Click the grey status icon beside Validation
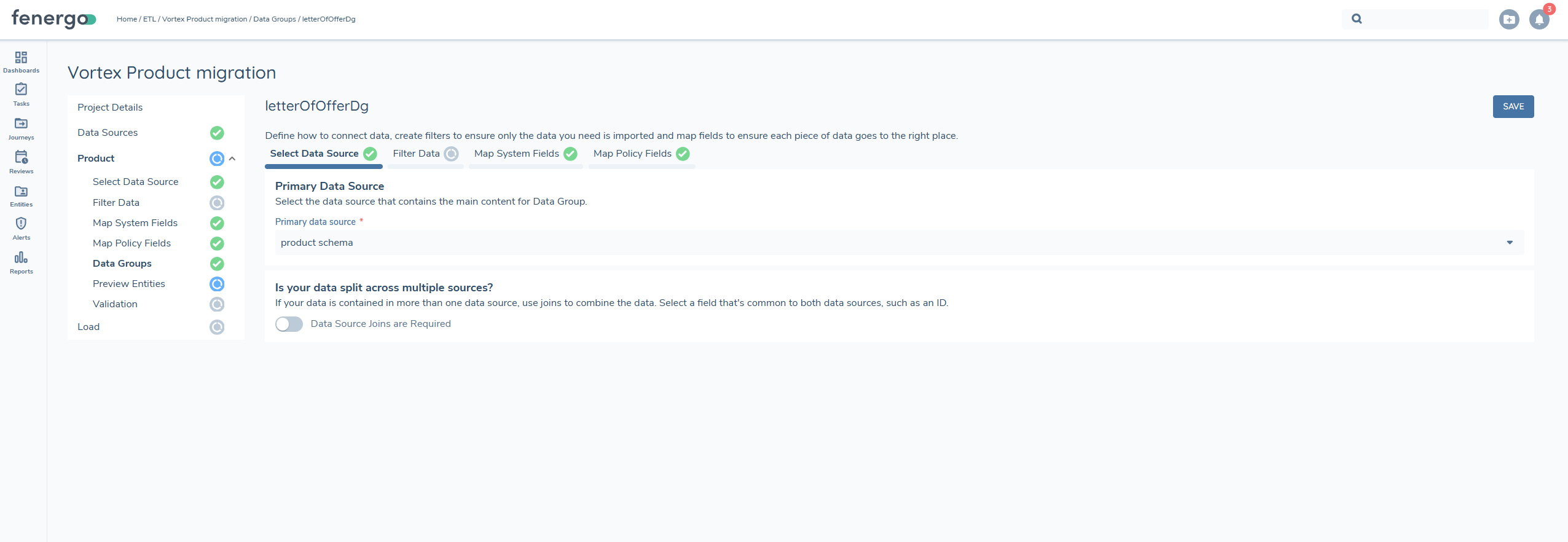The width and height of the screenshot is (1568, 542). (x=217, y=304)
